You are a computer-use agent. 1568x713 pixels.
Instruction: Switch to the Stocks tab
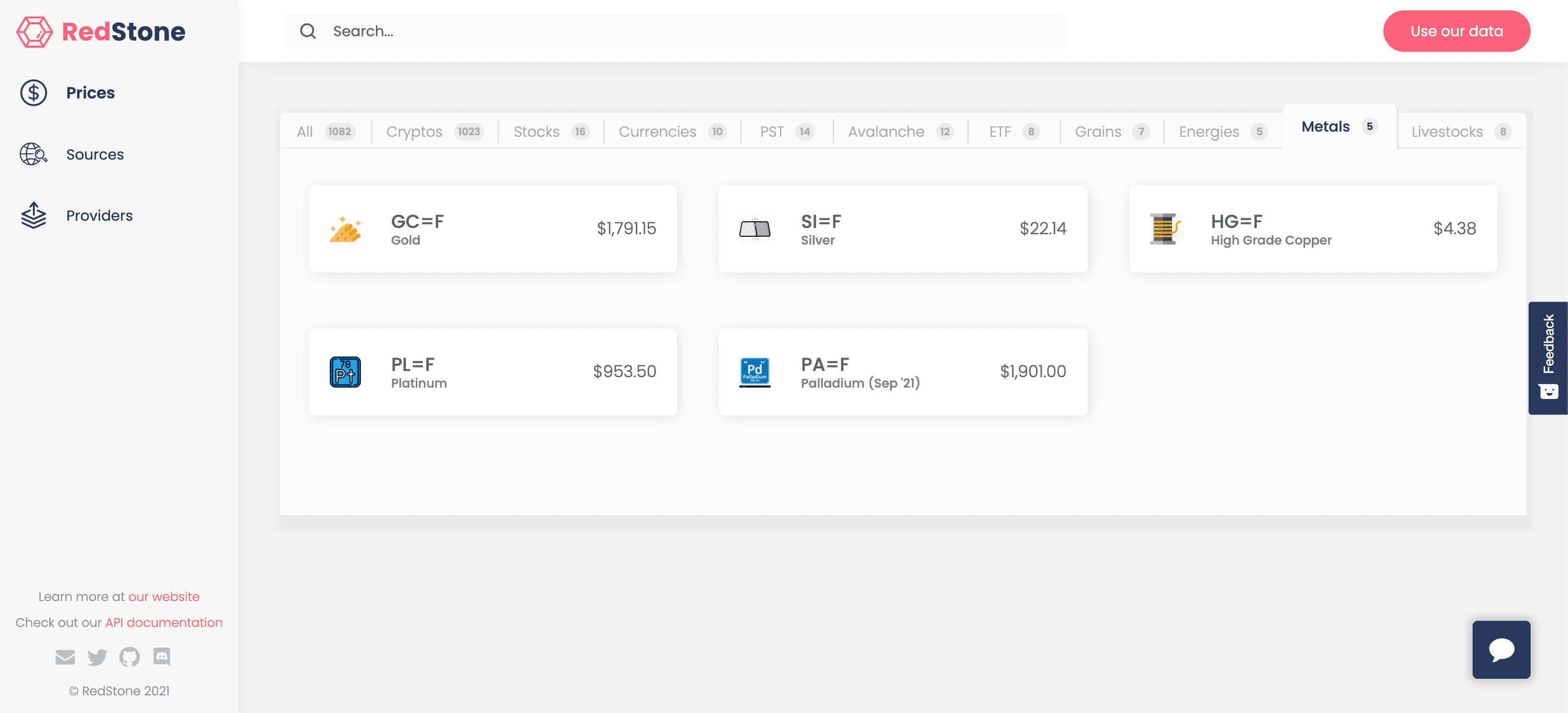(551, 132)
